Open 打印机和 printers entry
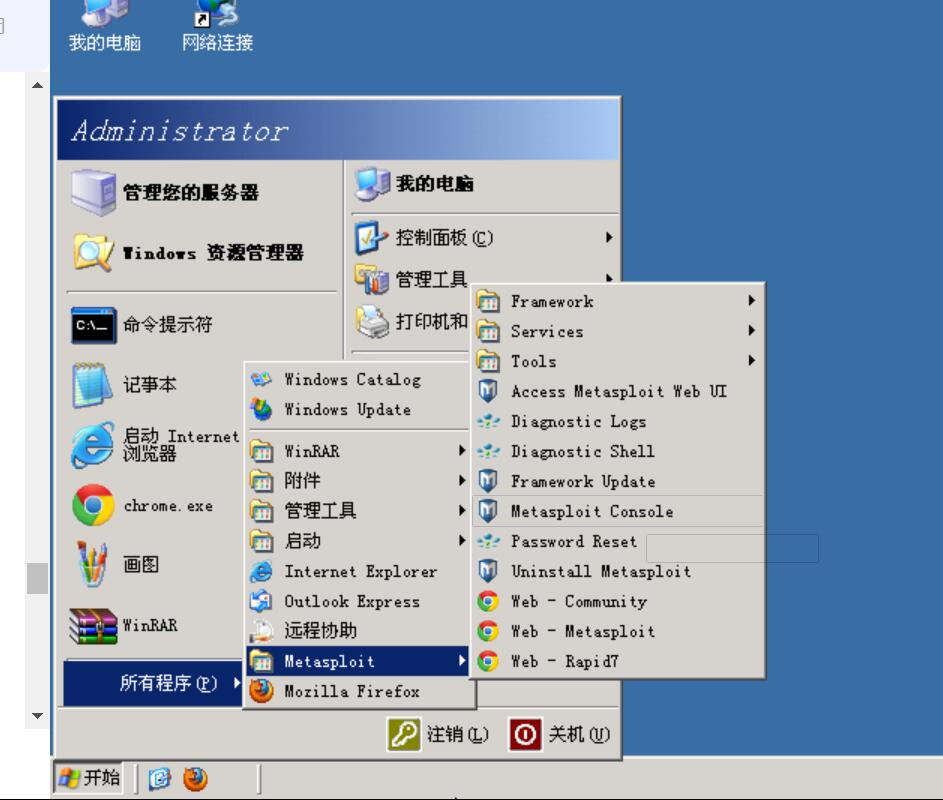The image size is (943, 800). point(411,321)
